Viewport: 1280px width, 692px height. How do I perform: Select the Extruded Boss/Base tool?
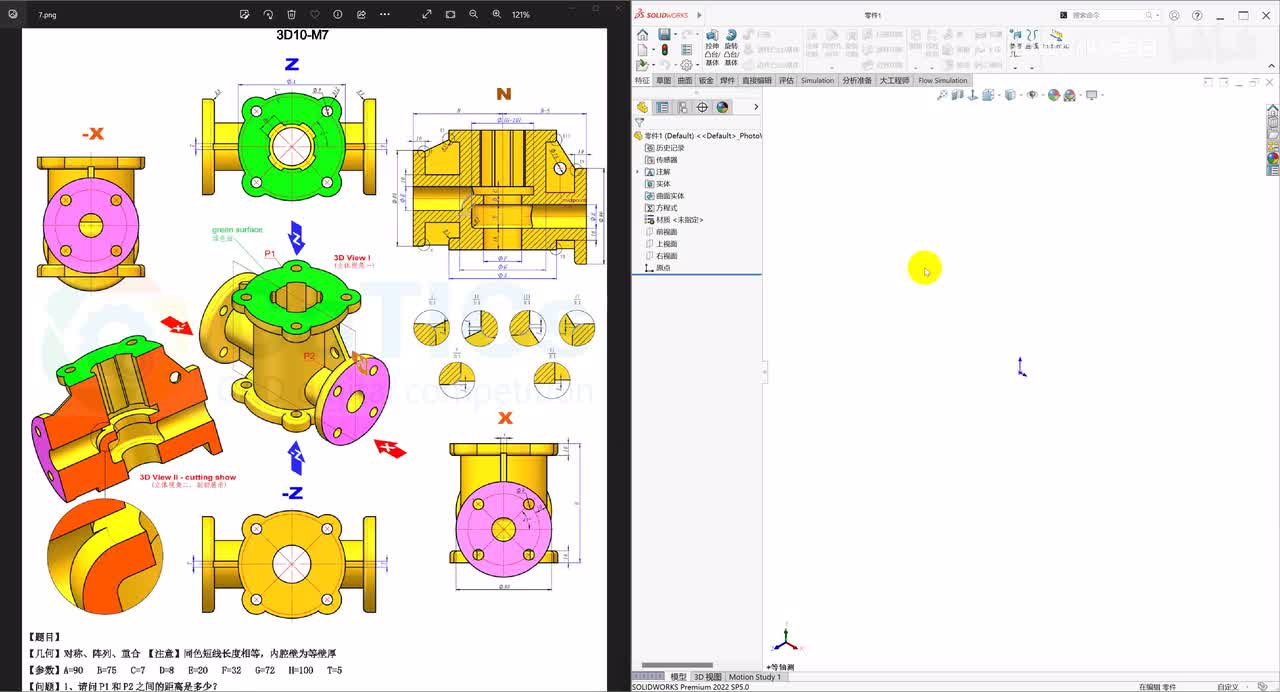(712, 48)
